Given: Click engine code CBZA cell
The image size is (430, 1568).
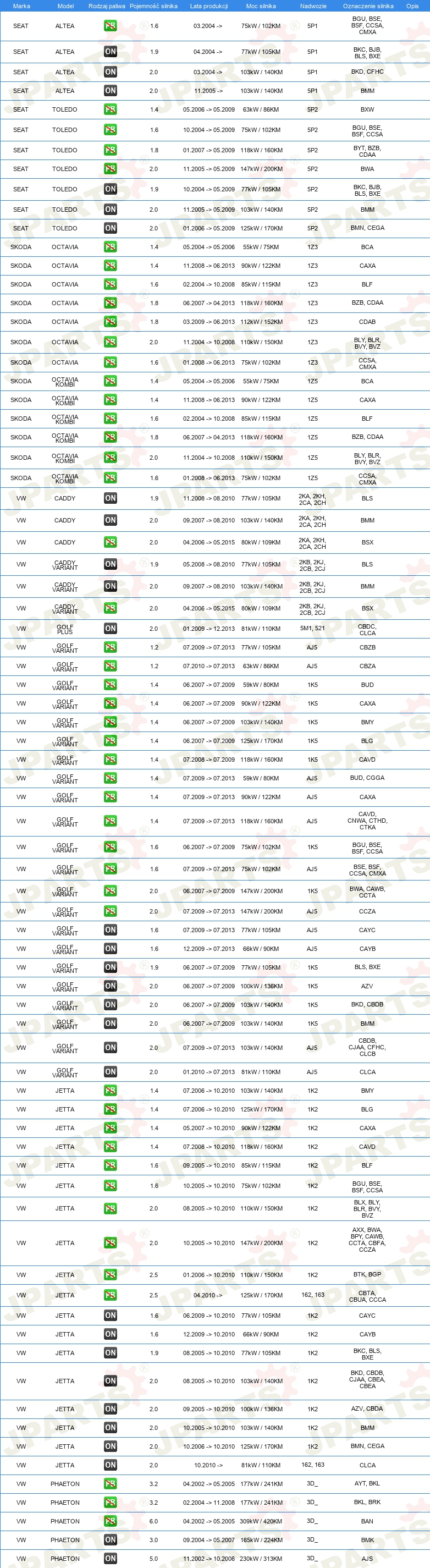Looking at the screenshot, I should 367,666.
